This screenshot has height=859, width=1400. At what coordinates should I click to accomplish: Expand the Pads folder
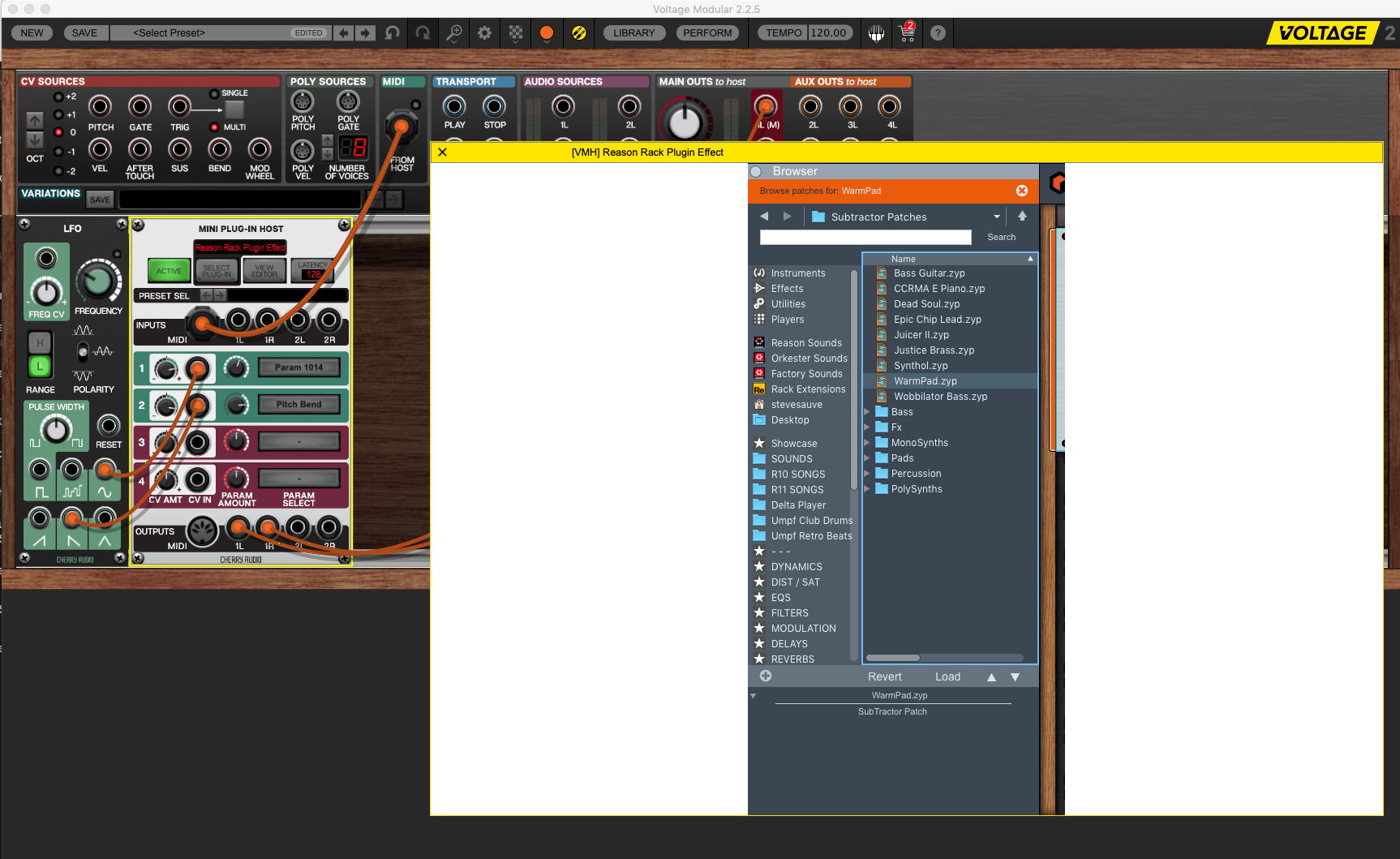(x=867, y=458)
